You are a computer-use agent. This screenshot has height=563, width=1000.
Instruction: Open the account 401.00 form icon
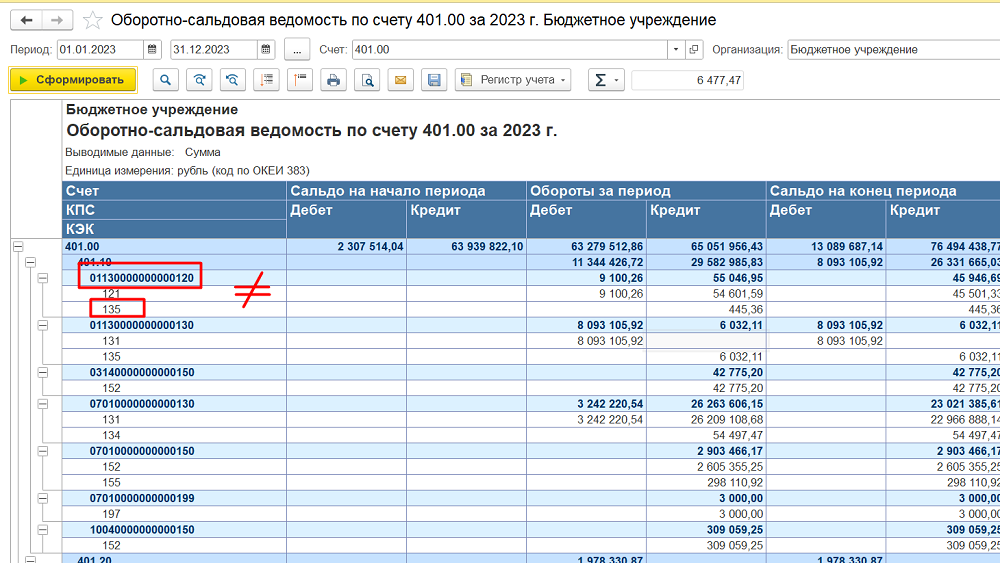coord(694,49)
